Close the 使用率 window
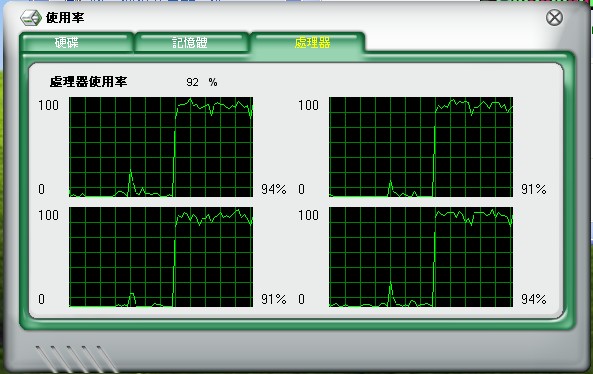 (554, 18)
